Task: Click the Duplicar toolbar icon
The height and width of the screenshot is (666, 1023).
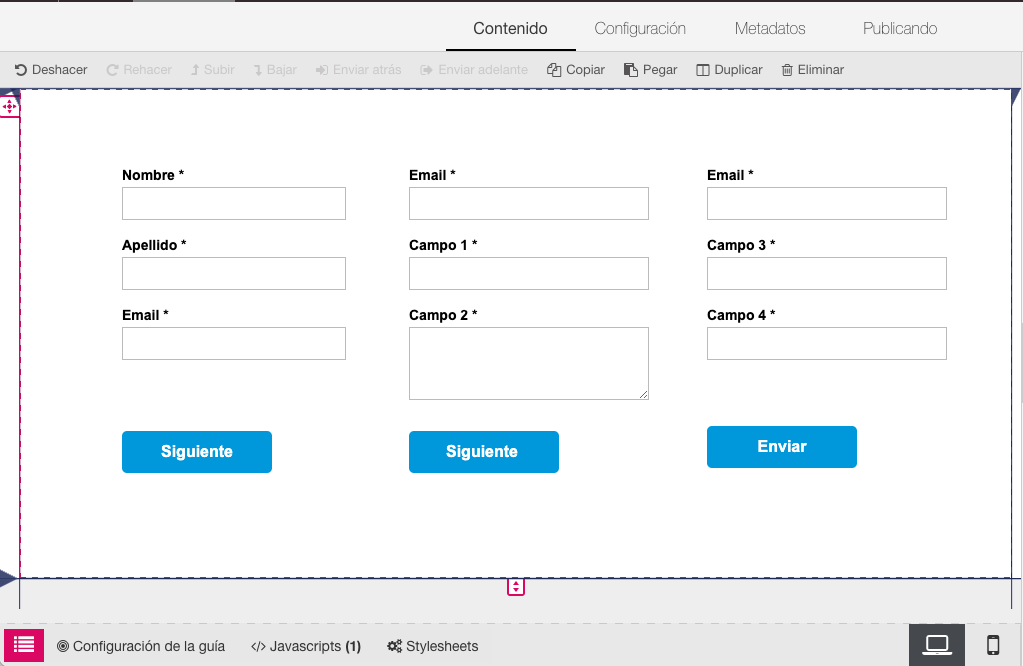Action: pos(703,70)
